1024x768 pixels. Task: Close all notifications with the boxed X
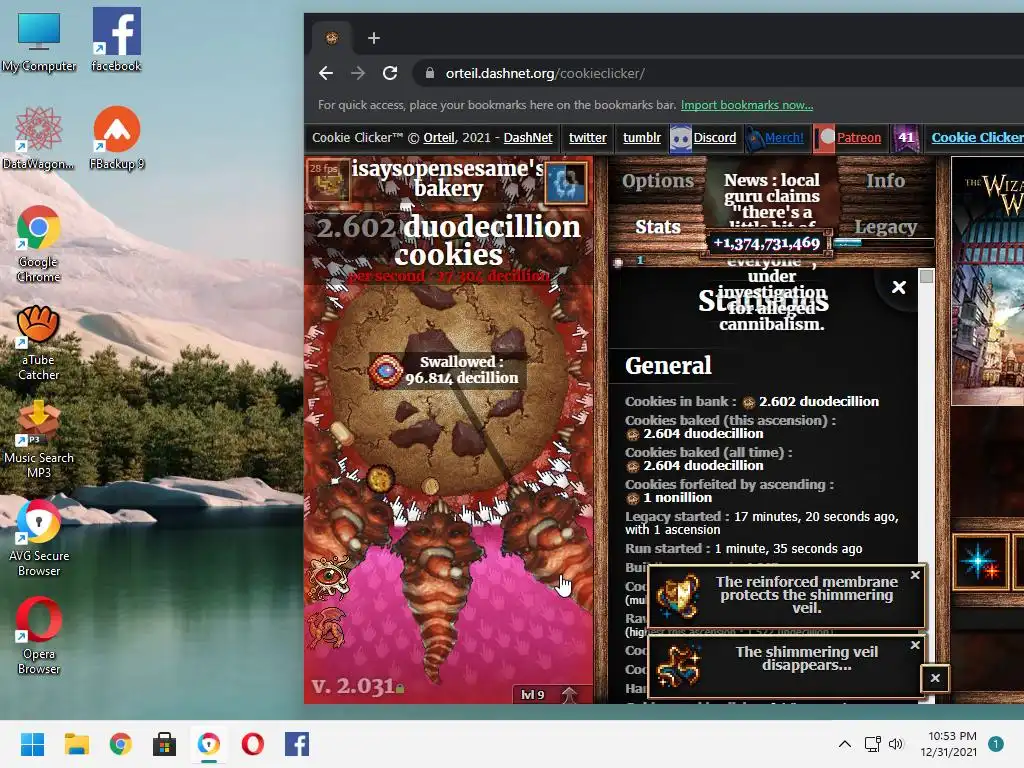pyautogui.click(x=935, y=678)
